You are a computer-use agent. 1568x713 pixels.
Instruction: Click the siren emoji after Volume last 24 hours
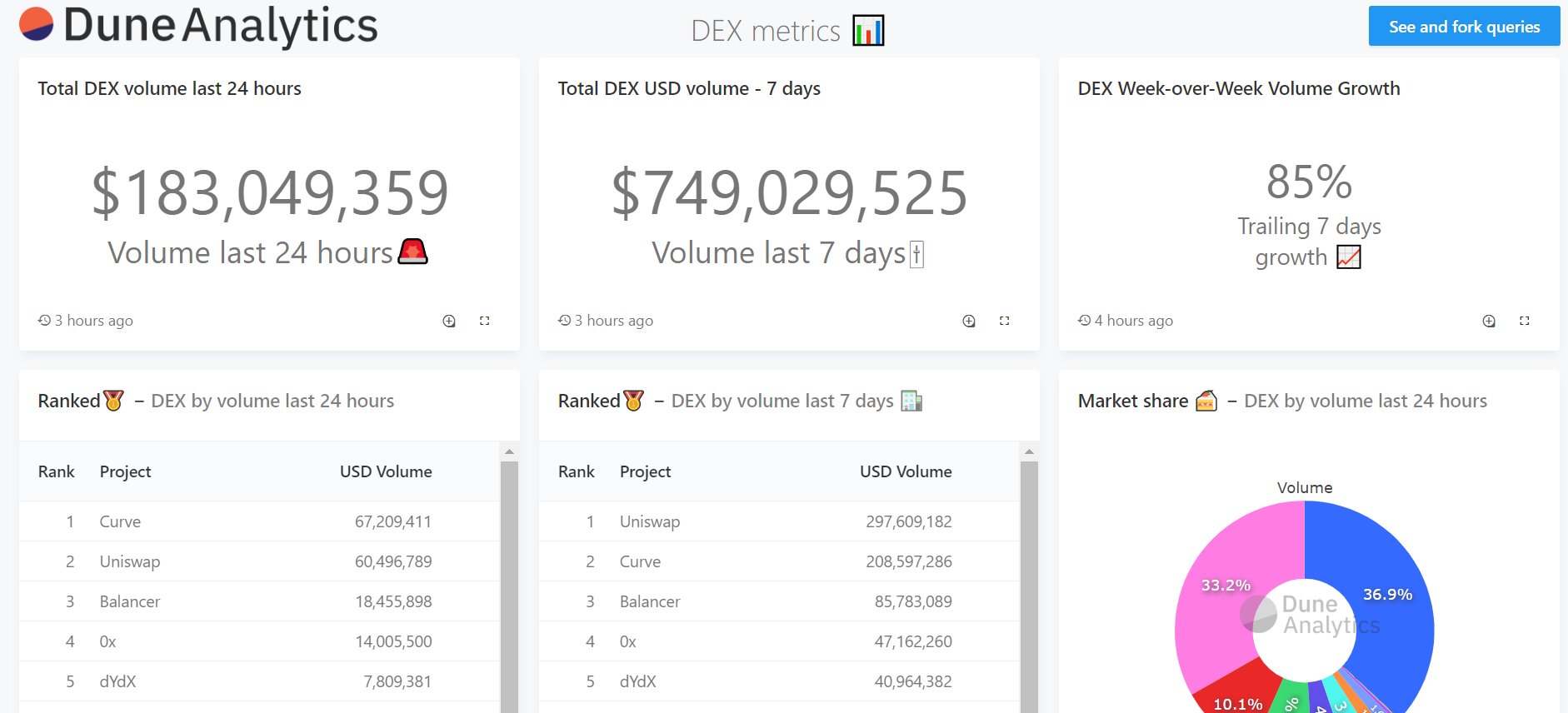413,252
